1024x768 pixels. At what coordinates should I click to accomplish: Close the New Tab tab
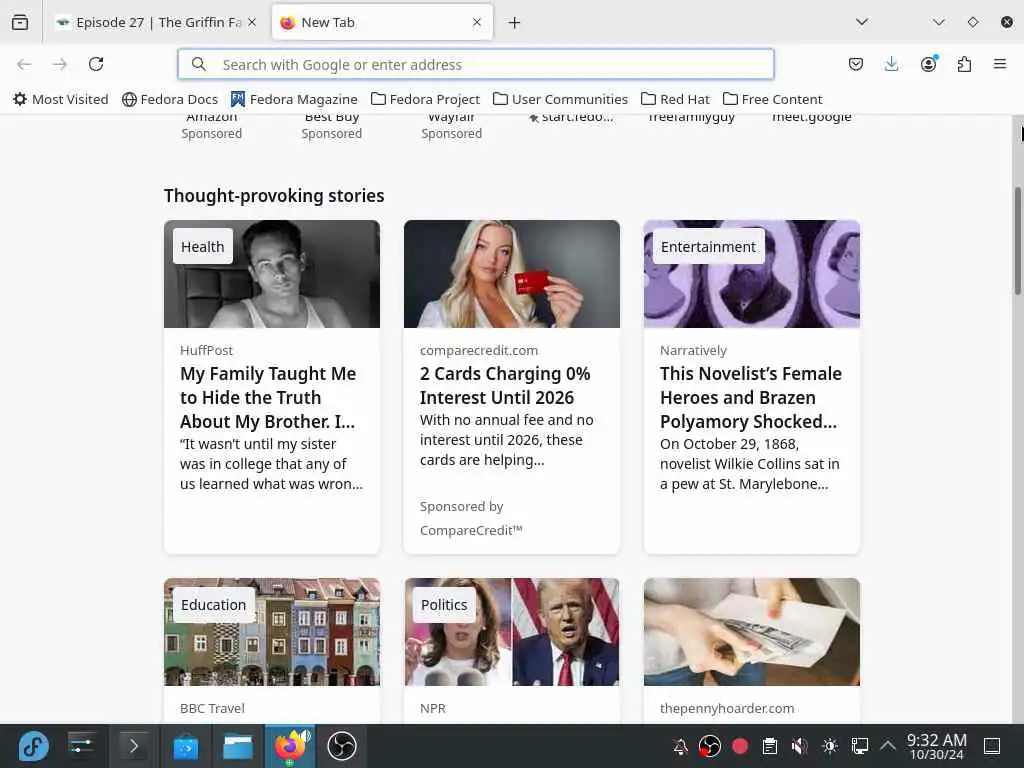click(x=477, y=22)
